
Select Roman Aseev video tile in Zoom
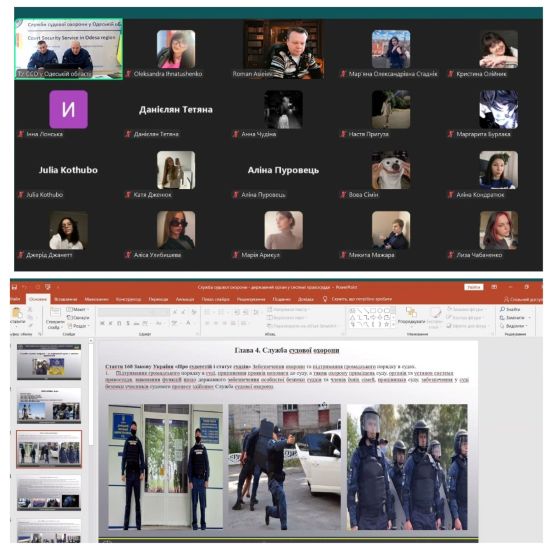pyautogui.click(x=283, y=49)
